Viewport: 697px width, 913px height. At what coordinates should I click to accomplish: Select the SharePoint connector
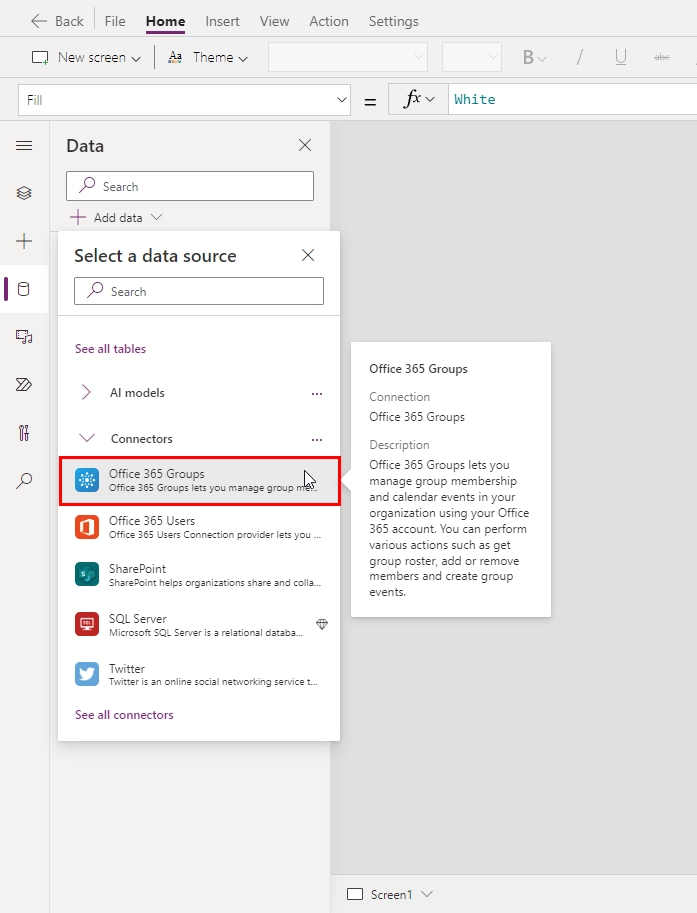point(199,575)
